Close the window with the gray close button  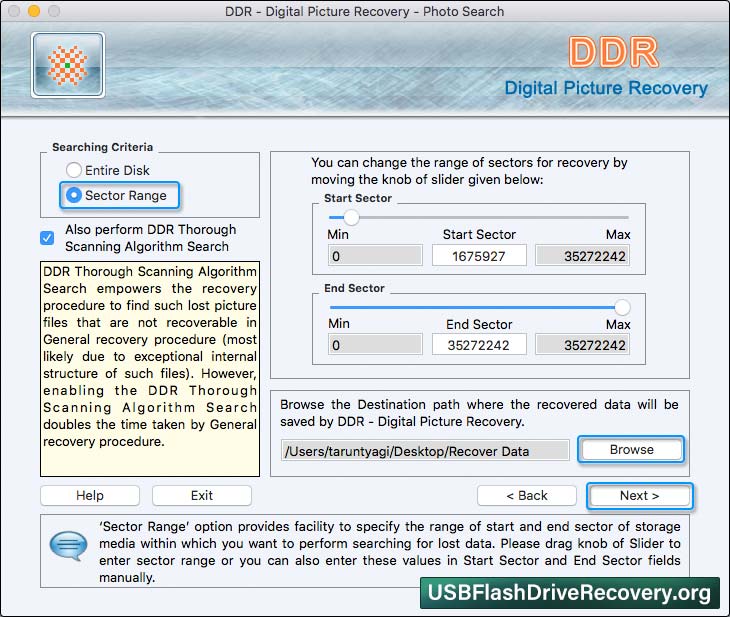click(x=14, y=11)
